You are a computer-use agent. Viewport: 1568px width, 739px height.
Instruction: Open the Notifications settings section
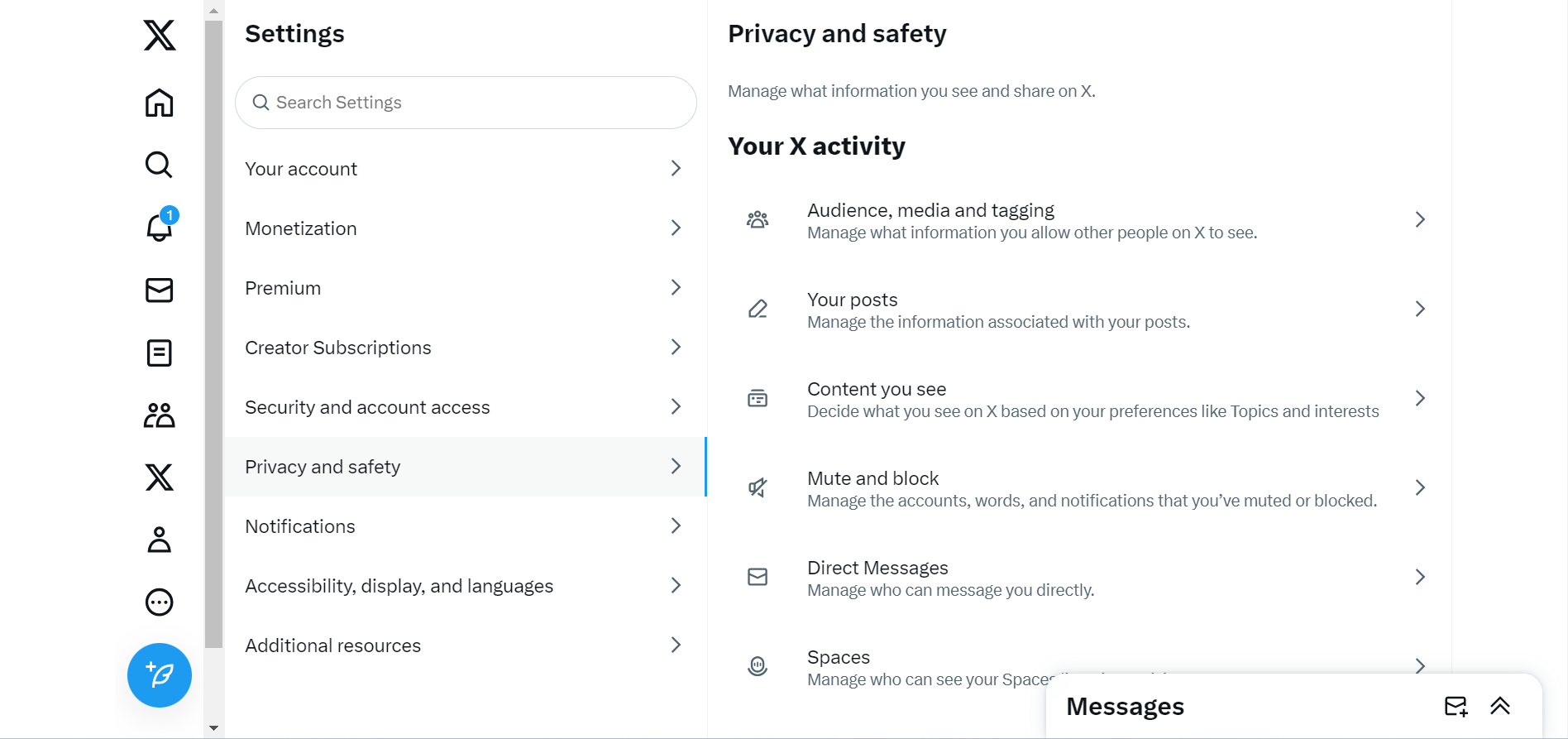[465, 526]
